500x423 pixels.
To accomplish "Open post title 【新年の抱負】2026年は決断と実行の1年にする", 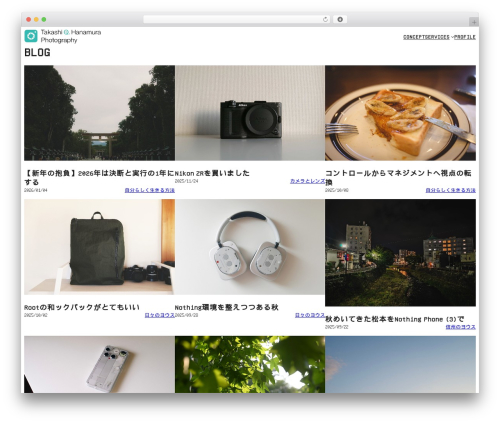I will [99, 178].
